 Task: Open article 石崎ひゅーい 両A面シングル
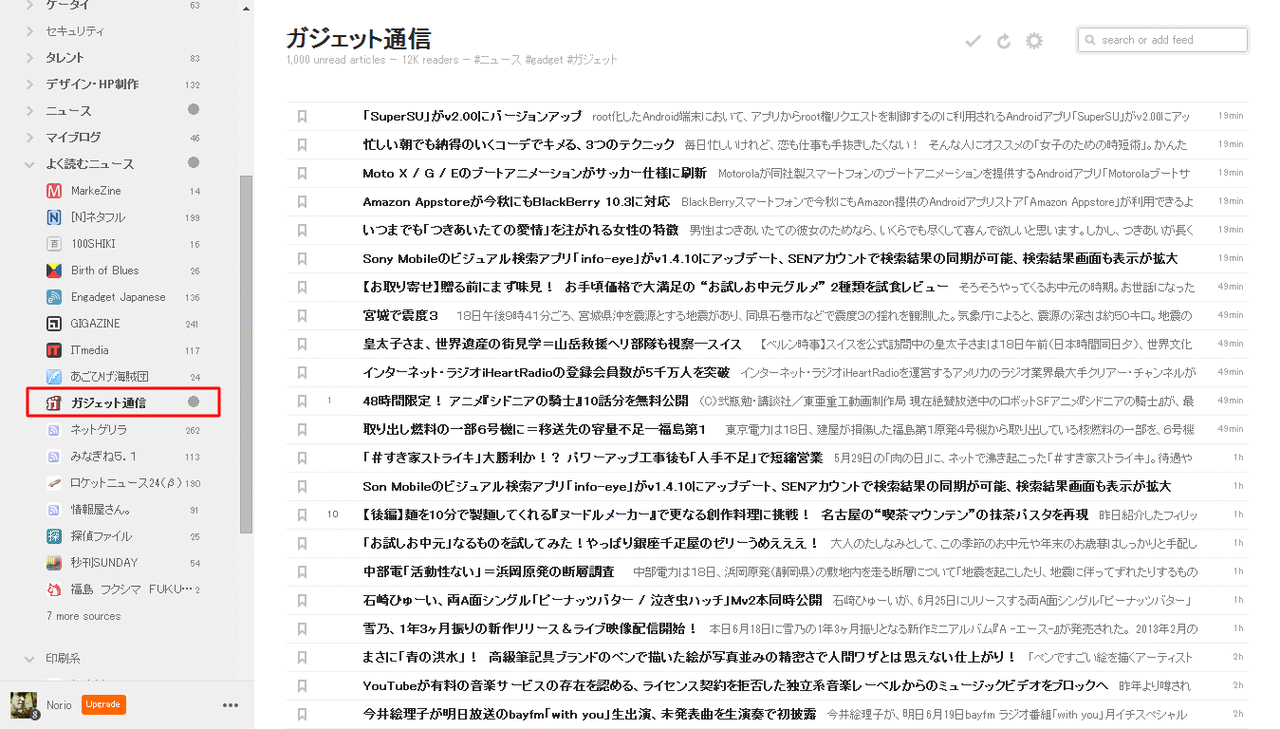coord(592,600)
